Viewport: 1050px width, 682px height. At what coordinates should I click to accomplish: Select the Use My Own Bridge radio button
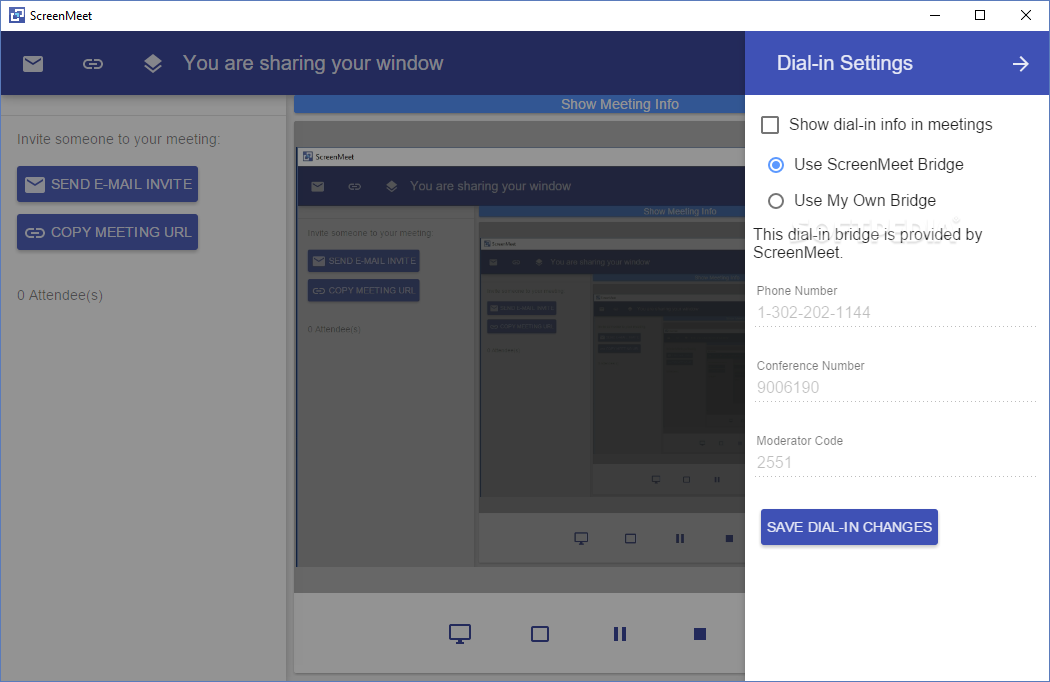point(775,201)
